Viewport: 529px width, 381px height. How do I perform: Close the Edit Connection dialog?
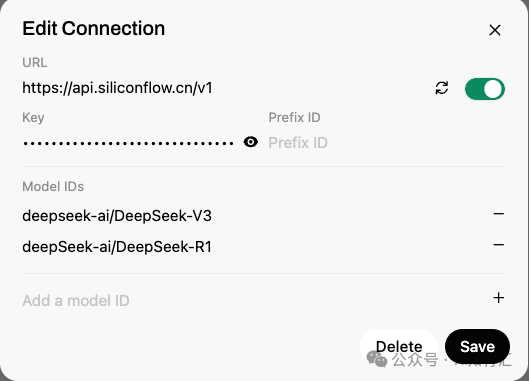click(x=495, y=30)
